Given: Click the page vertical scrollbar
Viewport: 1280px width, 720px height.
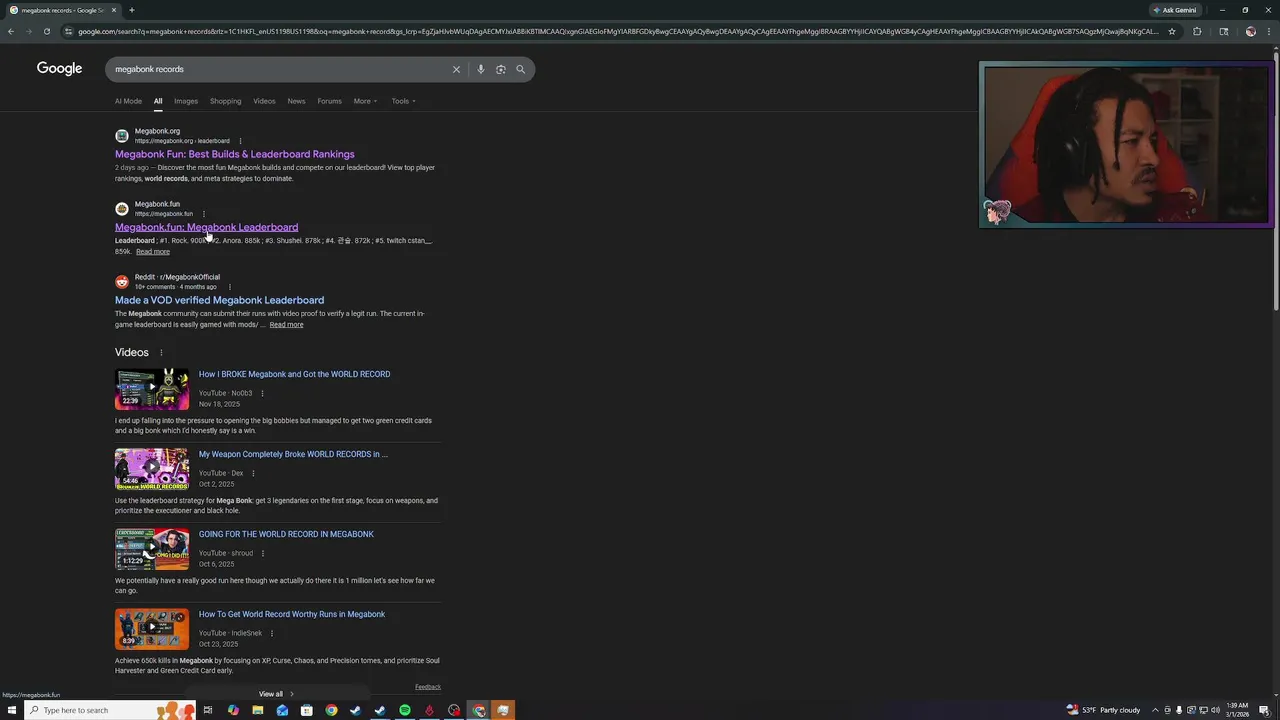Looking at the screenshot, I should (x=1276, y=180).
